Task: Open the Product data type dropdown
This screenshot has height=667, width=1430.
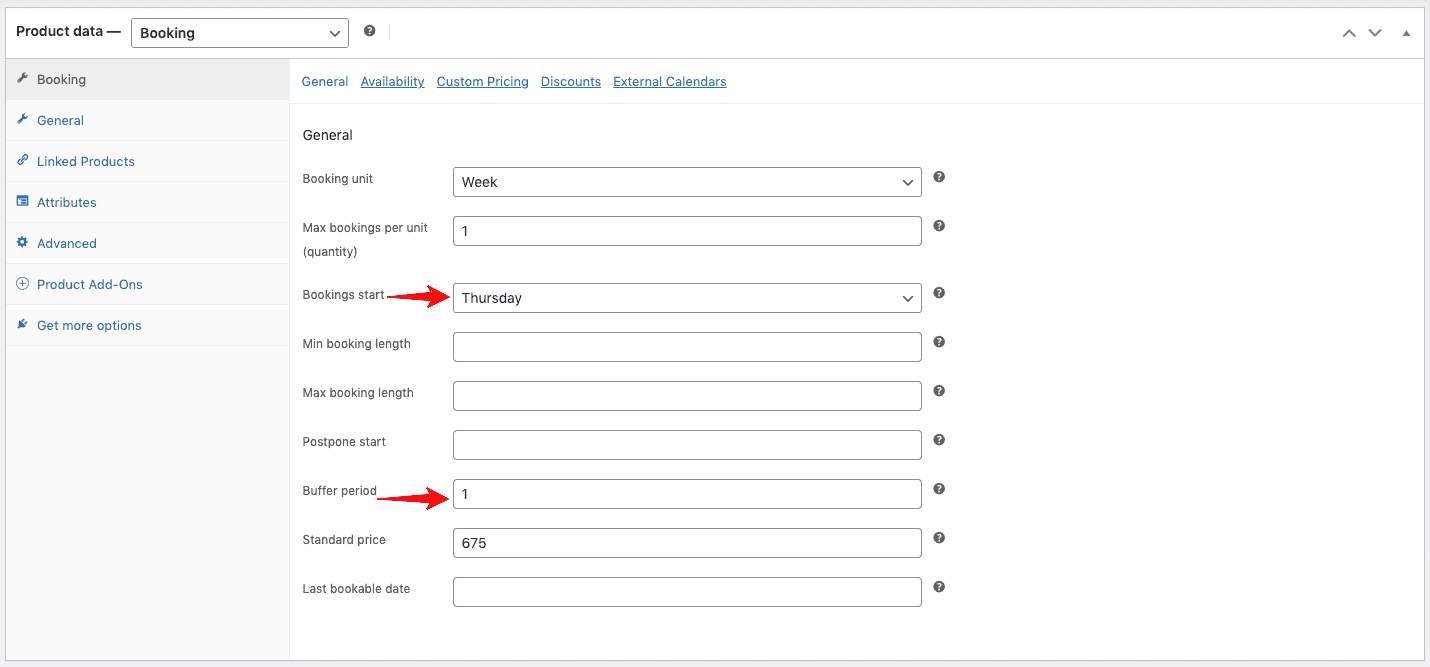Action: (x=240, y=33)
